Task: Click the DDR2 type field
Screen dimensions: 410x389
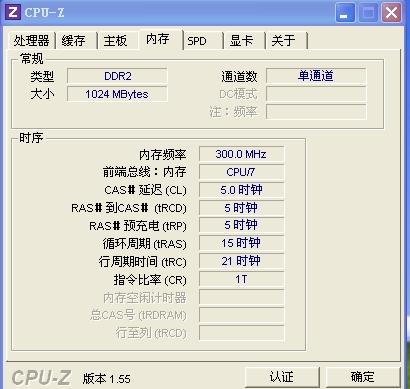Action: click(117, 76)
